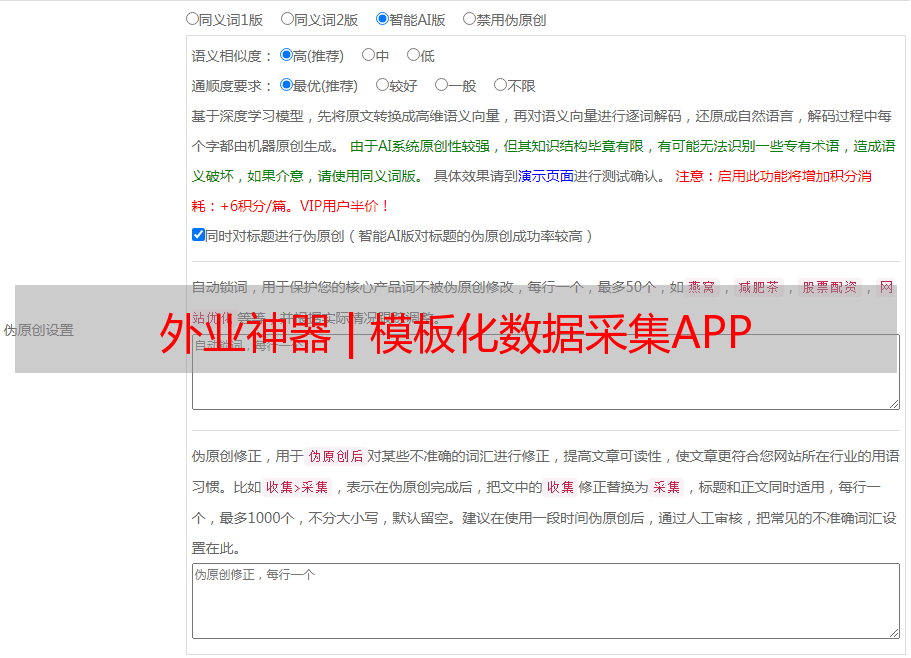Select the 同义词1版 radio option
This screenshot has height=658, width=911.
tap(192, 19)
